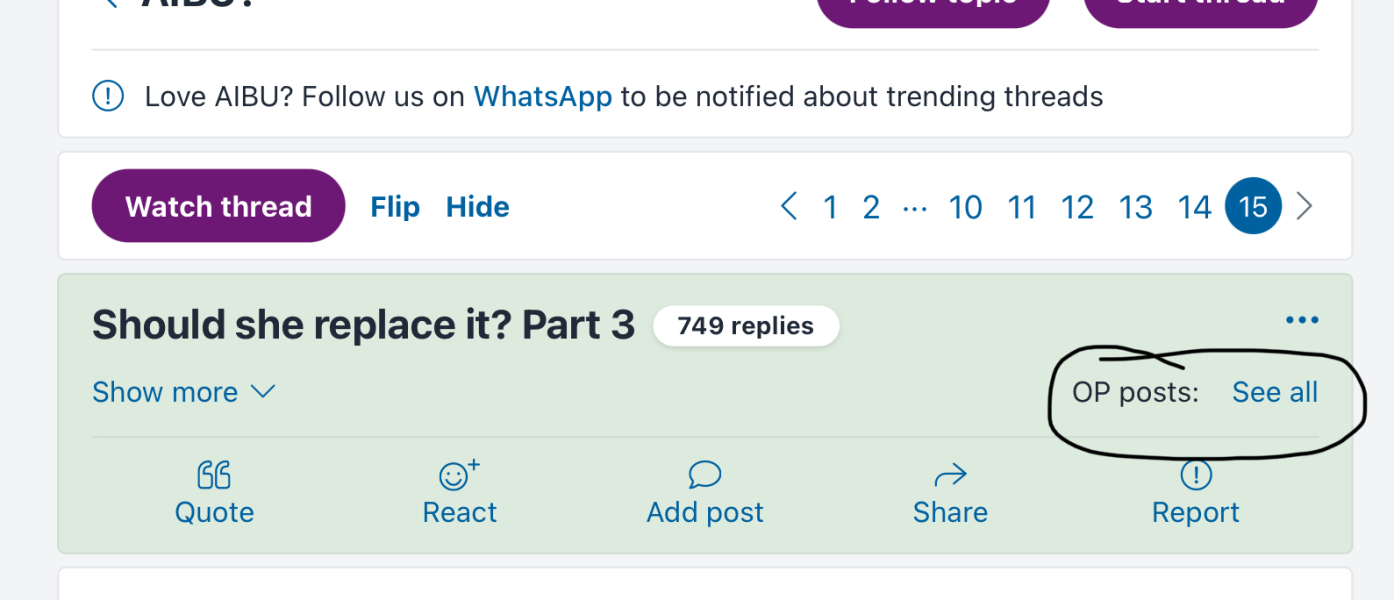Screen dimensions: 1394x600
Task: Click the Report exclamation icon
Action: [x=1195, y=475]
